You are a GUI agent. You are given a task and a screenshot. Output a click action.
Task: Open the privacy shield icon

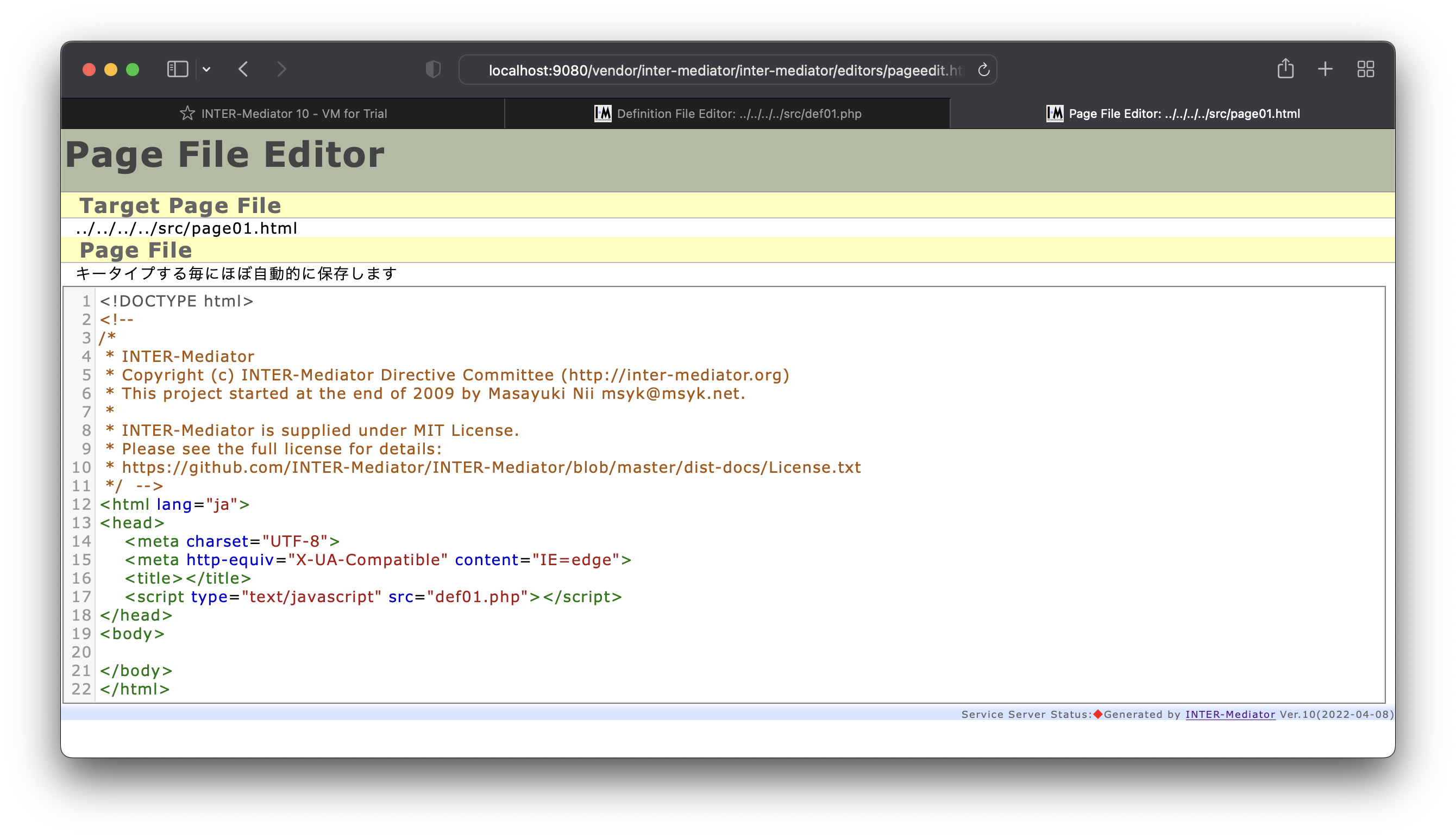pos(433,70)
